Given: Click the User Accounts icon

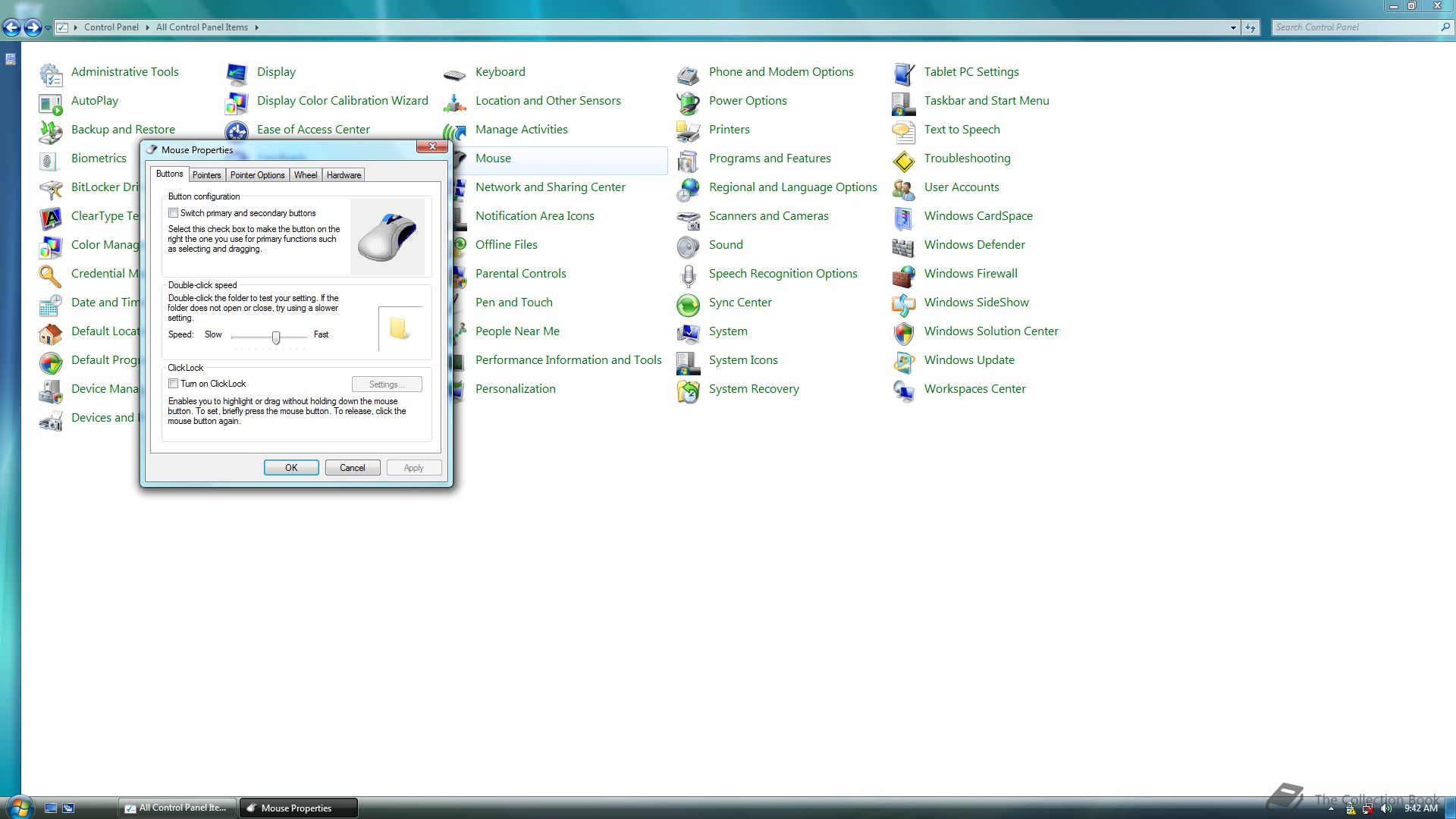Looking at the screenshot, I should (904, 189).
